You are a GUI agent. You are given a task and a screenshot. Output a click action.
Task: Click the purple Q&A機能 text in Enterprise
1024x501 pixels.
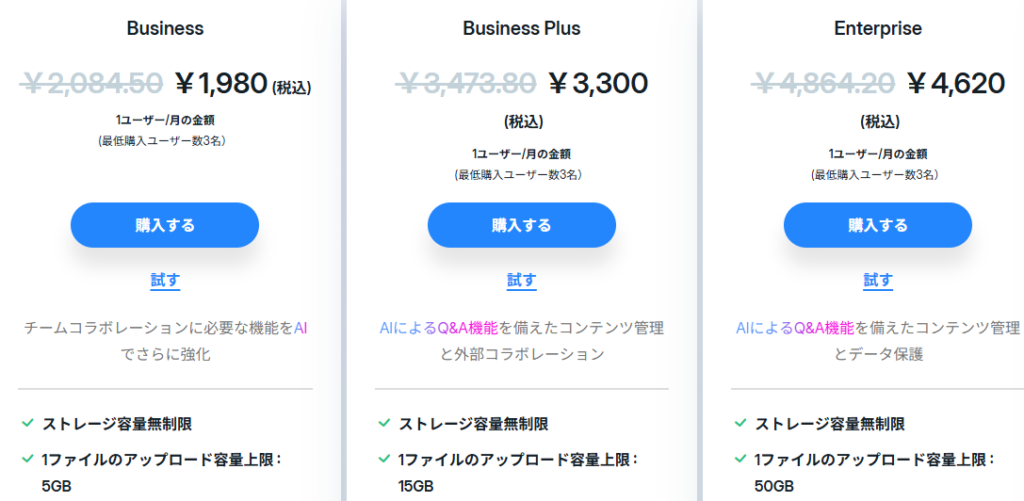[x=824, y=328]
